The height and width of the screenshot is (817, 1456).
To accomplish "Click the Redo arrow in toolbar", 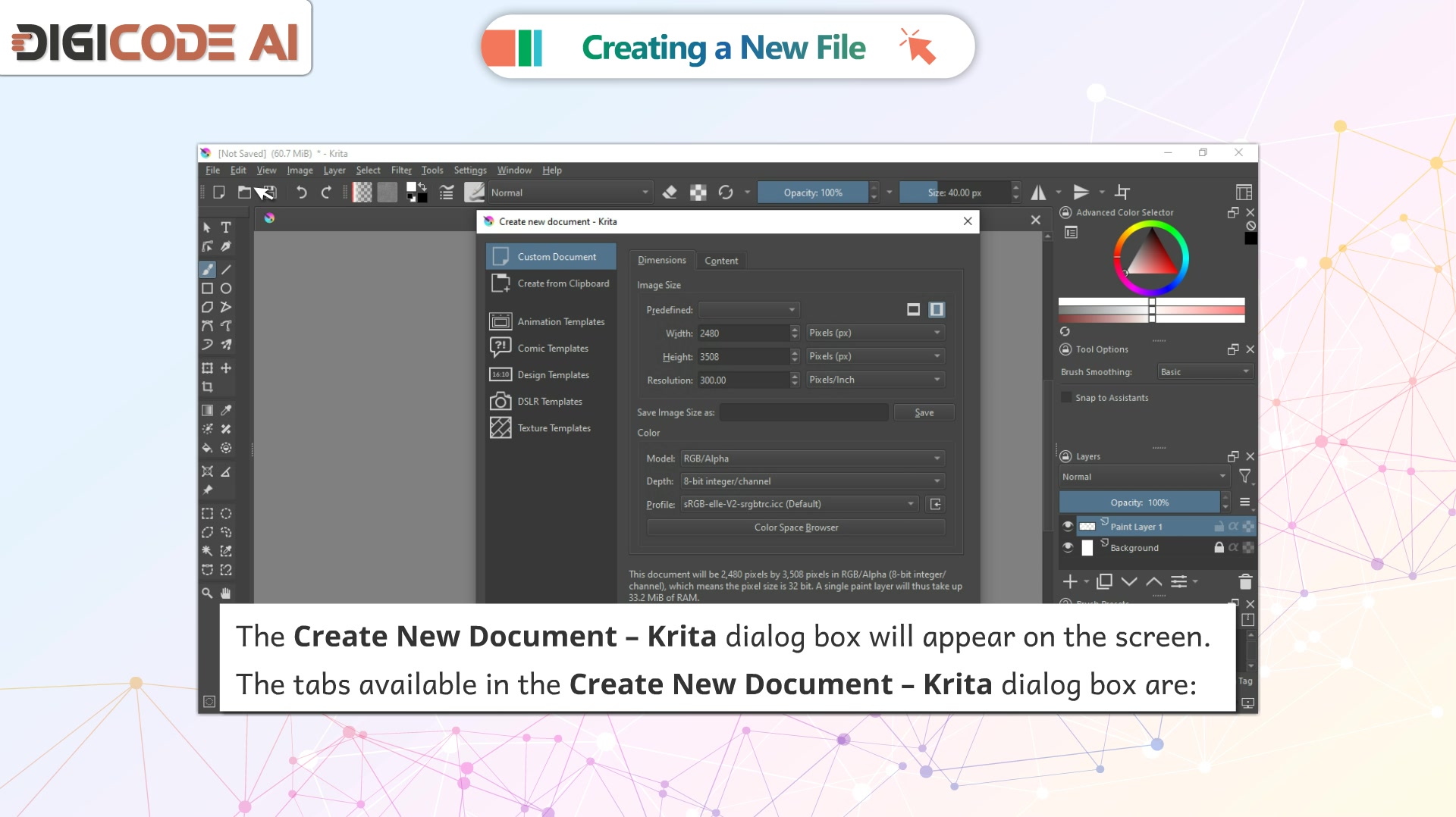I will tap(326, 193).
